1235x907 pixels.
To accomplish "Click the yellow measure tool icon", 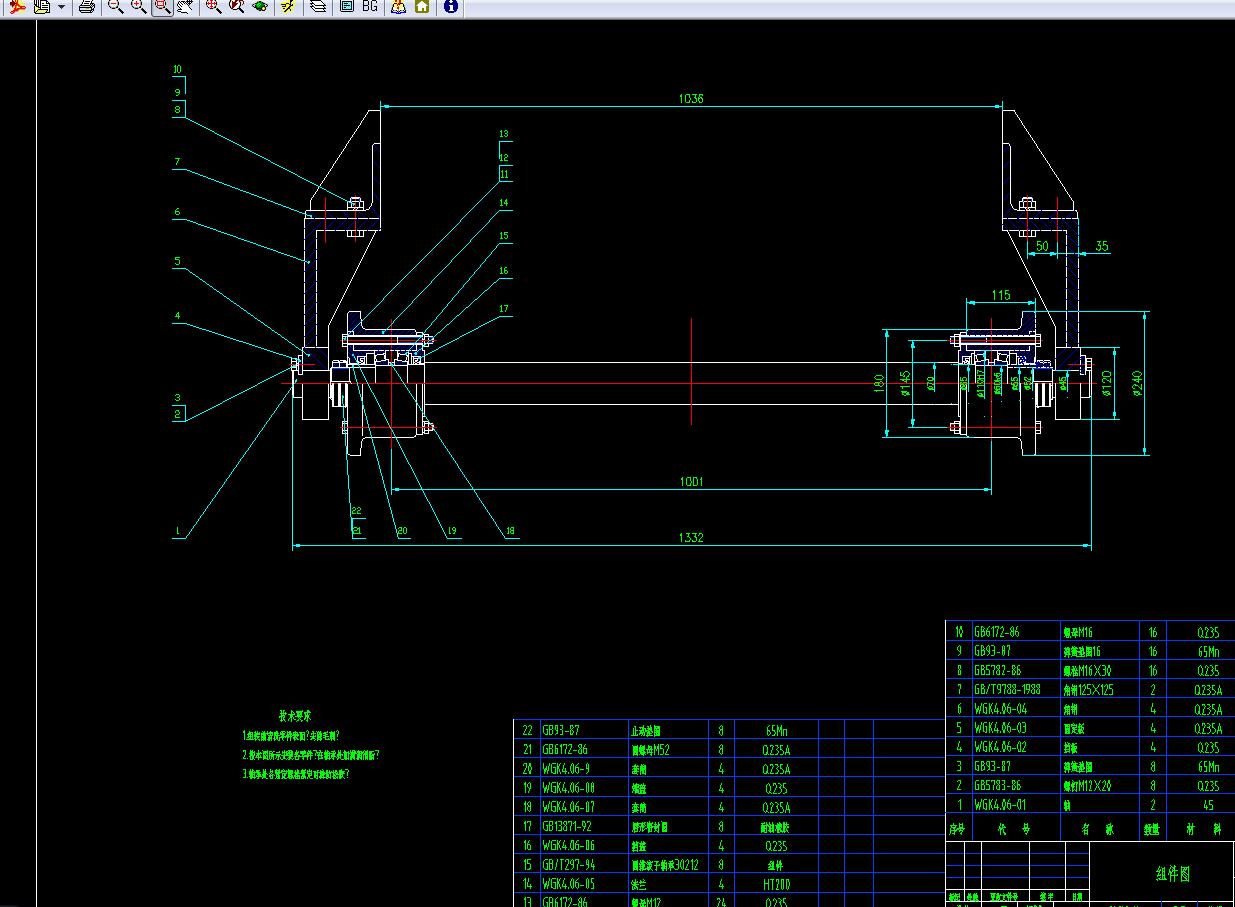I will click(x=288, y=6).
